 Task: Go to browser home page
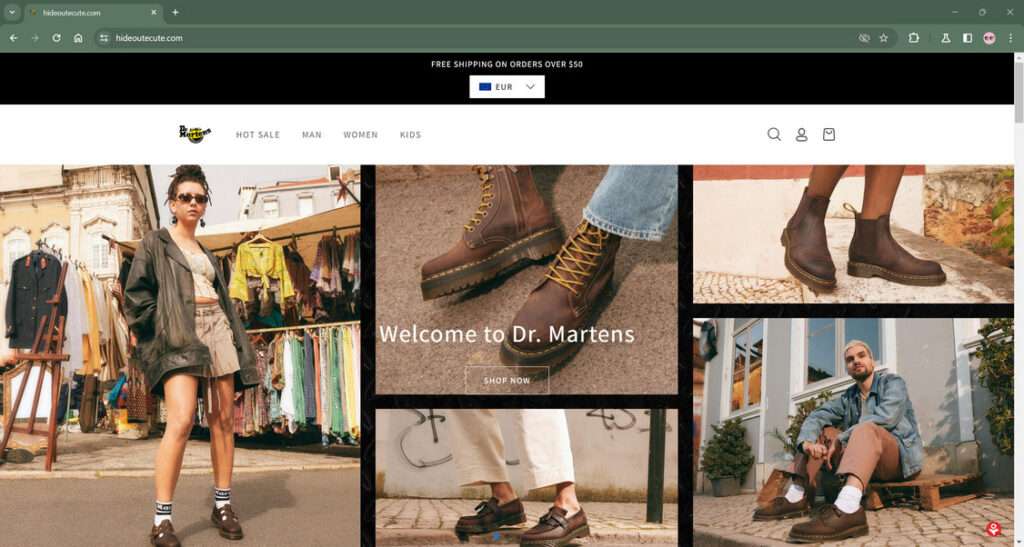click(x=78, y=38)
